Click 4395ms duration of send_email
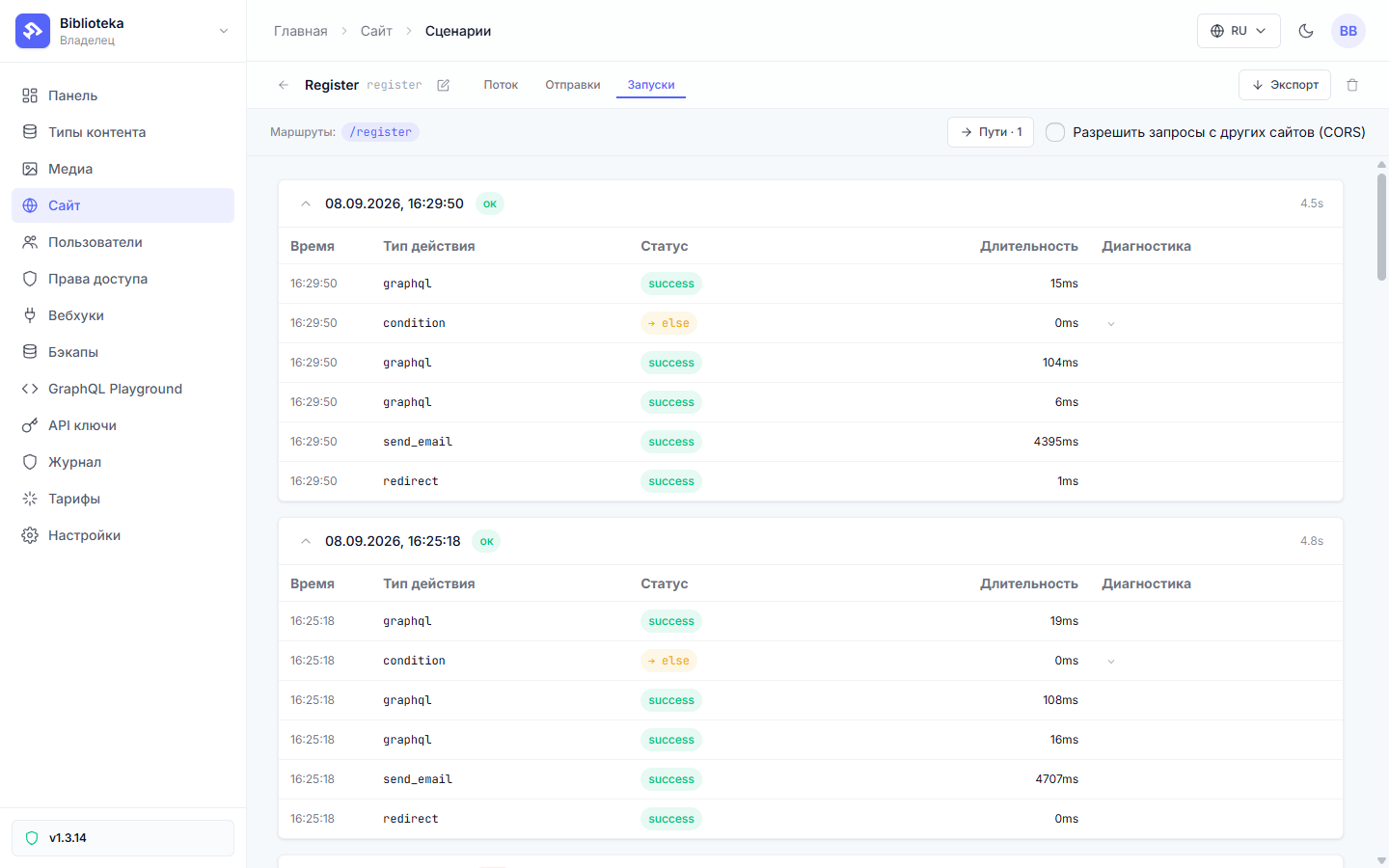 1056,442
